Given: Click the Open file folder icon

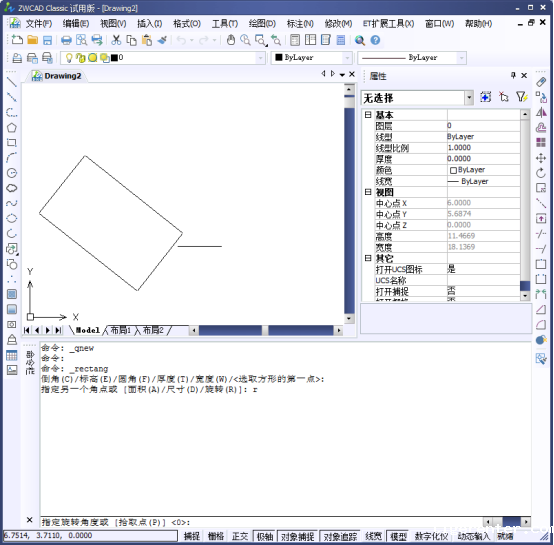Looking at the screenshot, I should click(x=33, y=40).
